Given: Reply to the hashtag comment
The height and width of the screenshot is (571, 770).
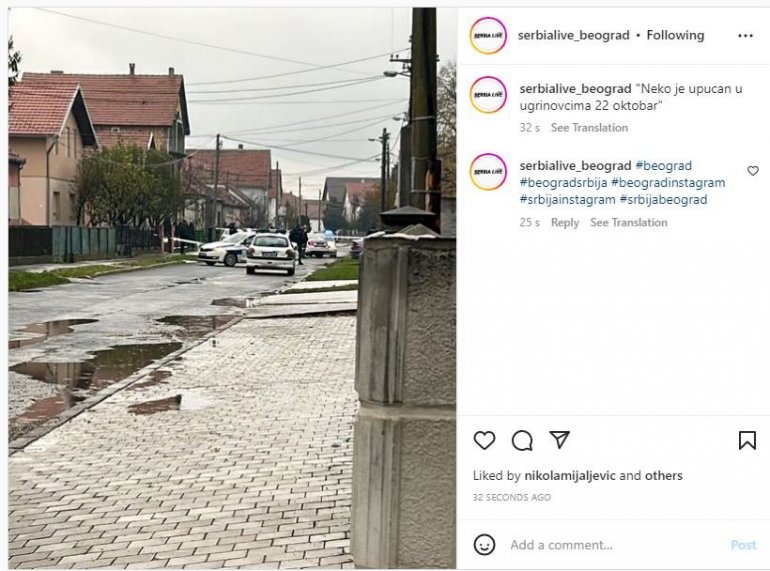Looking at the screenshot, I should coord(565,222).
